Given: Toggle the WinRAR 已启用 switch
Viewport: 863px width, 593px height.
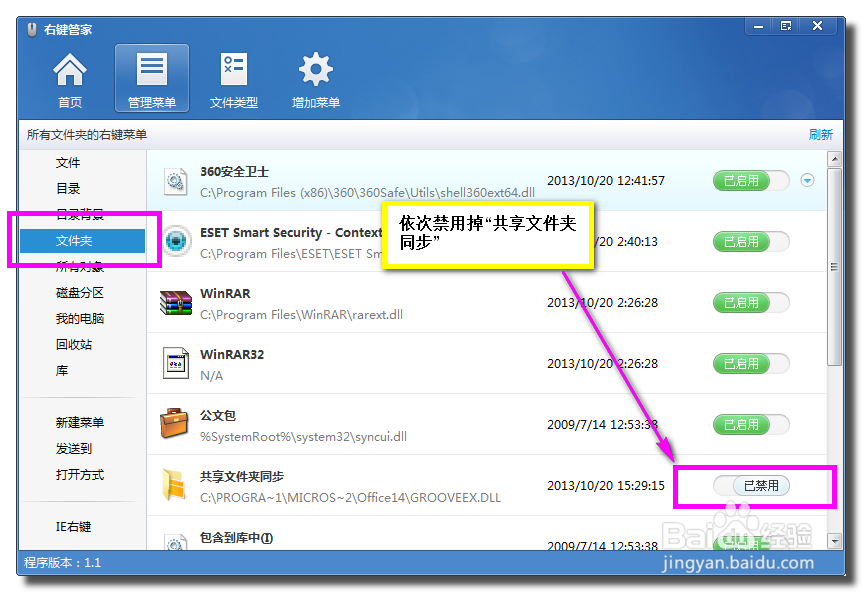Looking at the screenshot, I should click(751, 303).
